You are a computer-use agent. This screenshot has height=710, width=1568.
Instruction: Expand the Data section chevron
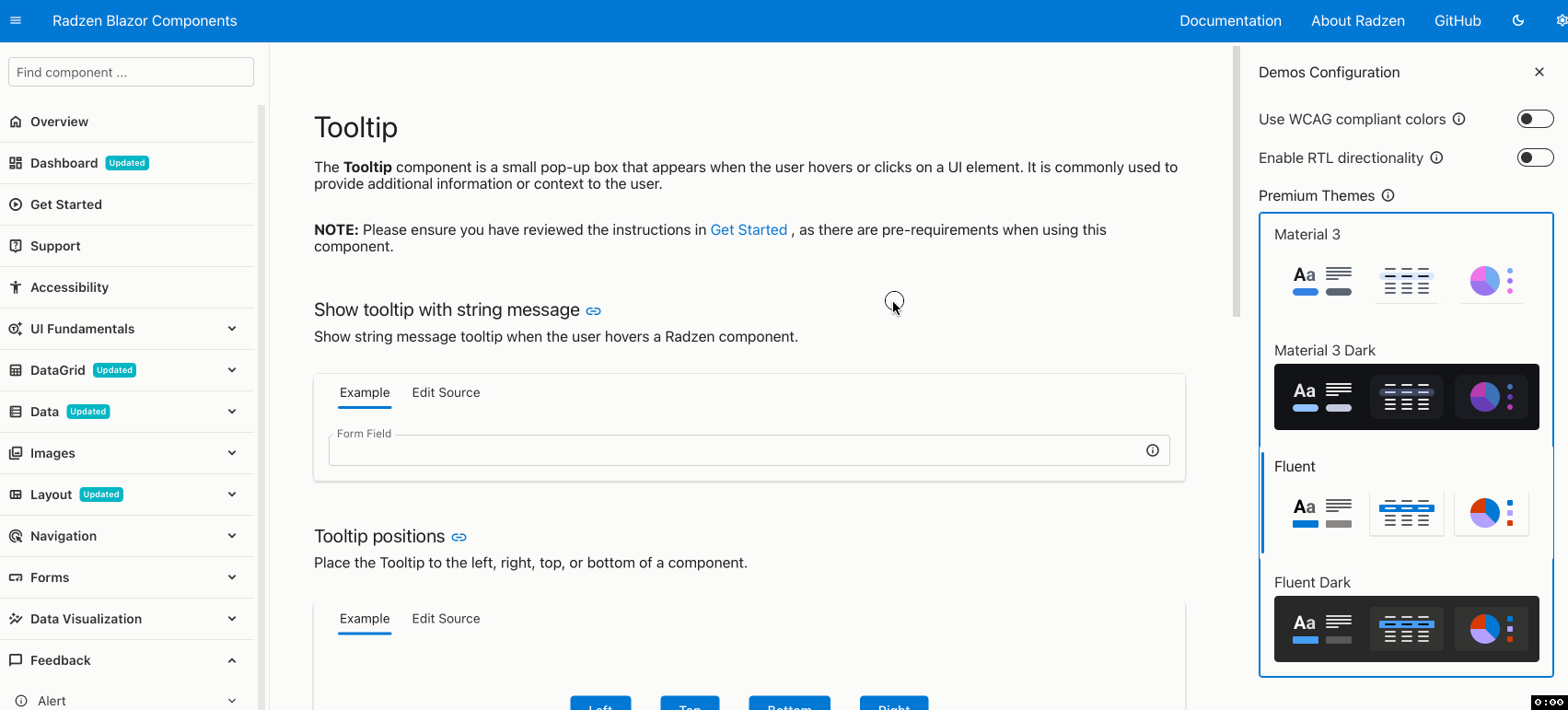point(232,412)
